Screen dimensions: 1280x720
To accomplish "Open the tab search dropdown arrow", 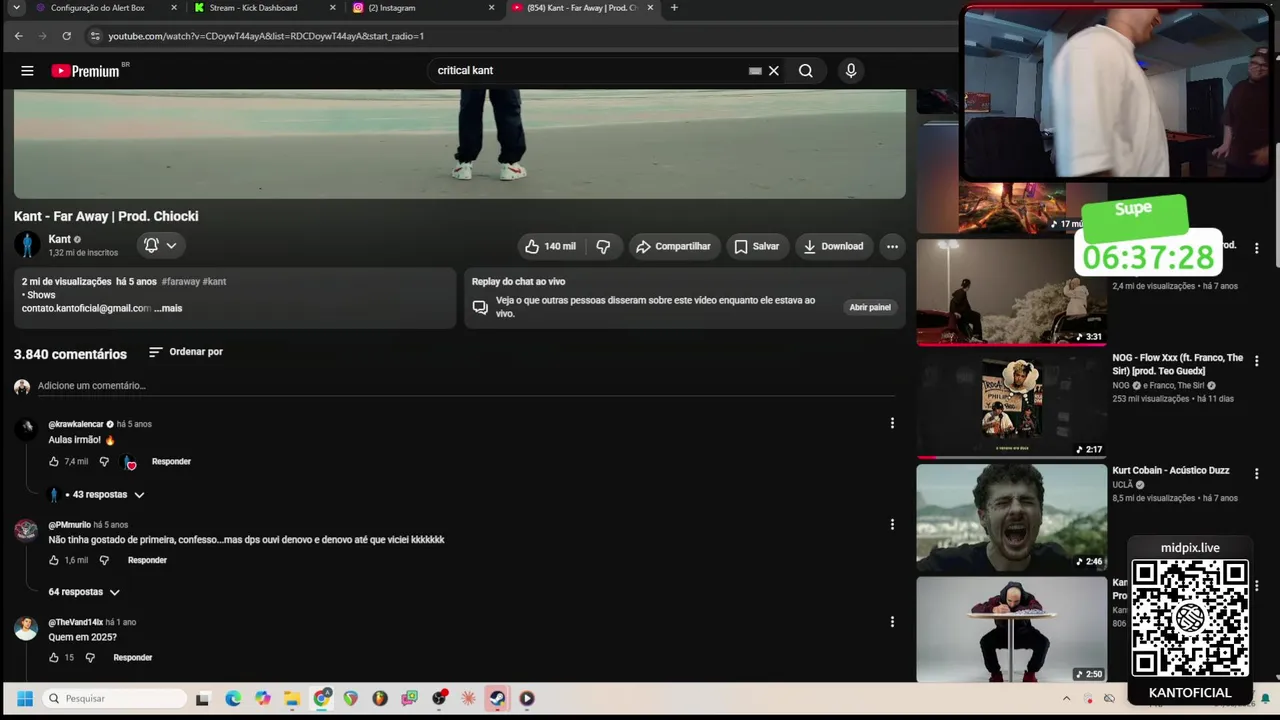I will tap(16, 8).
